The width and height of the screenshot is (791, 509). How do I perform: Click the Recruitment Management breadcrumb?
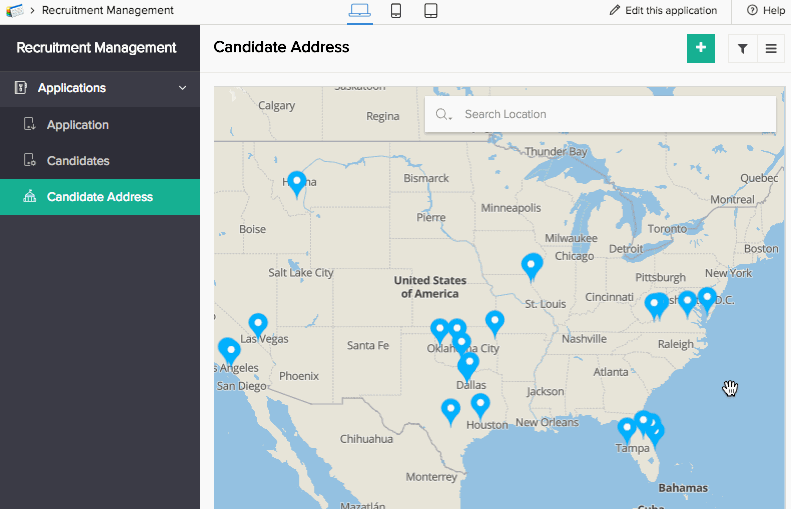107,10
